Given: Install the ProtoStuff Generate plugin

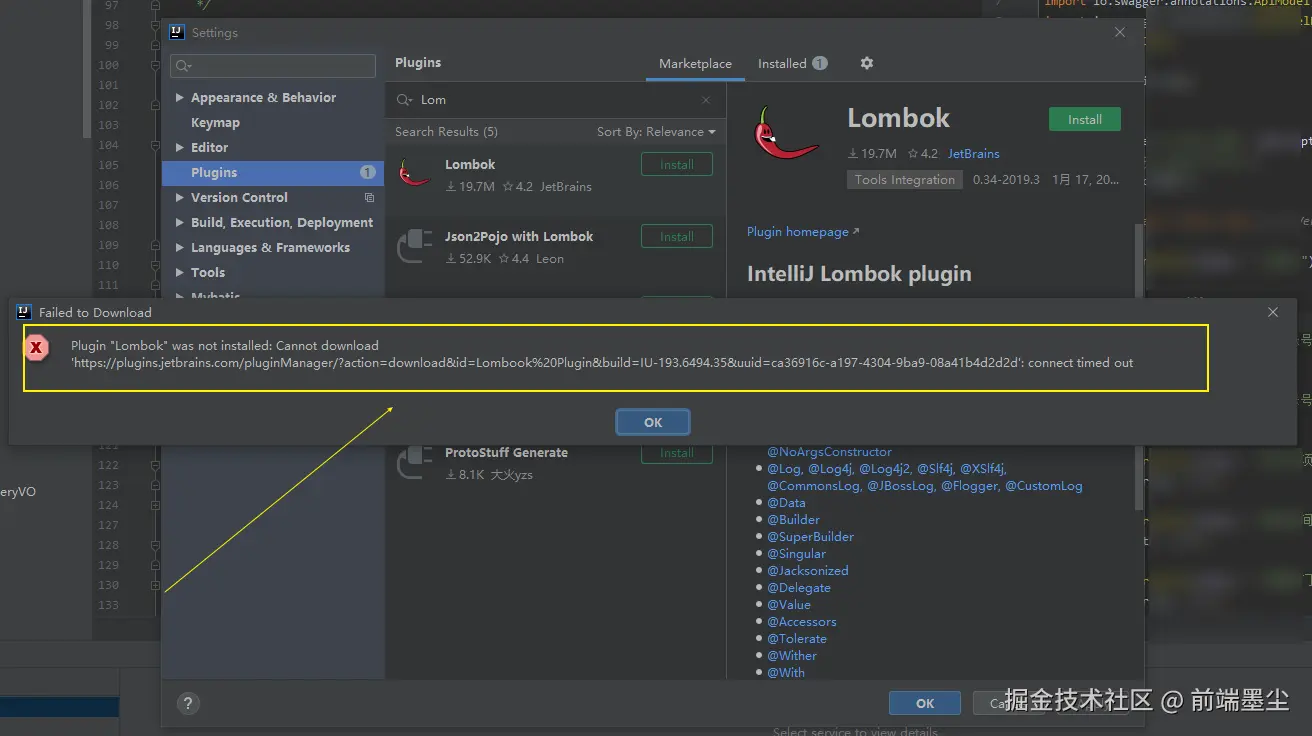Looking at the screenshot, I should pyautogui.click(x=677, y=453).
